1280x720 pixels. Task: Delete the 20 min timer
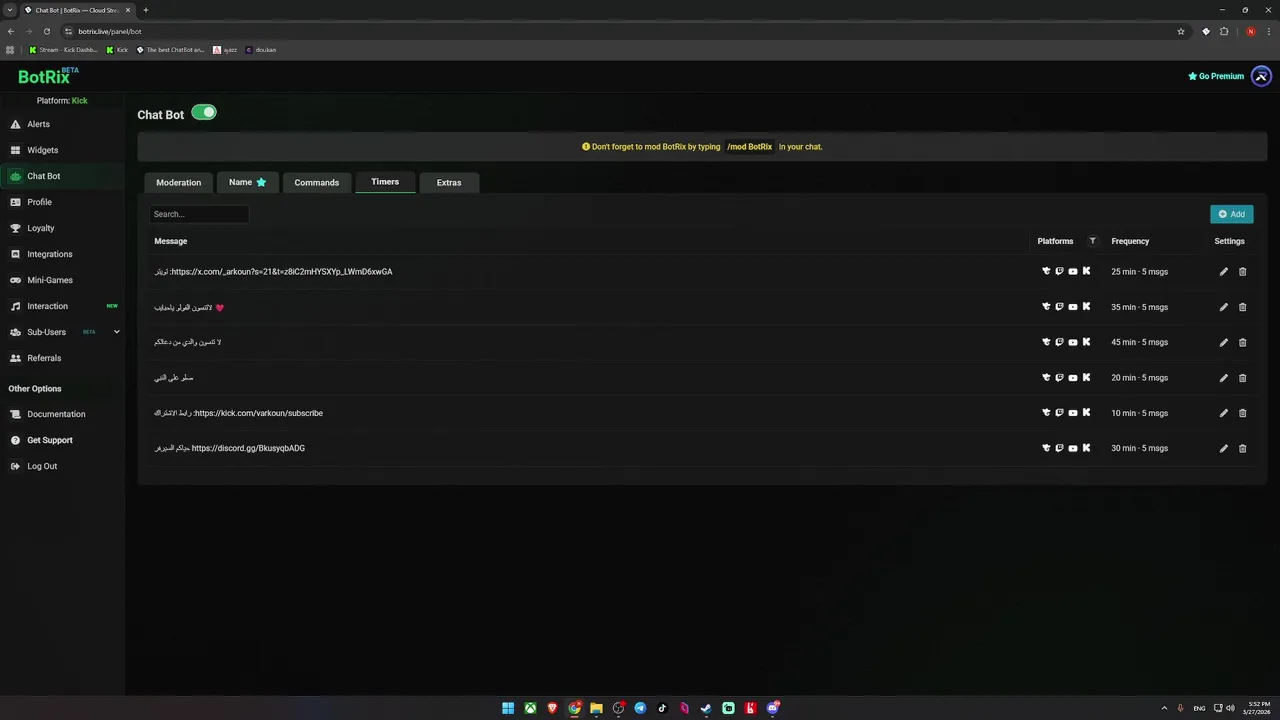[1243, 378]
